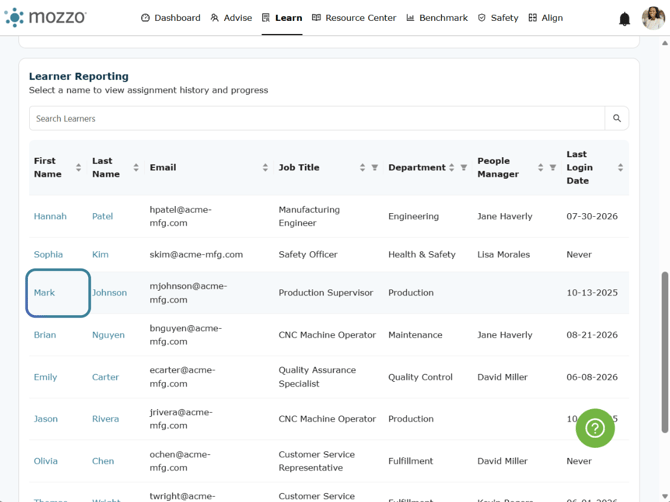The width and height of the screenshot is (670, 502).
Task: Click the scrollbar down arrow
Action: click(665, 497)
